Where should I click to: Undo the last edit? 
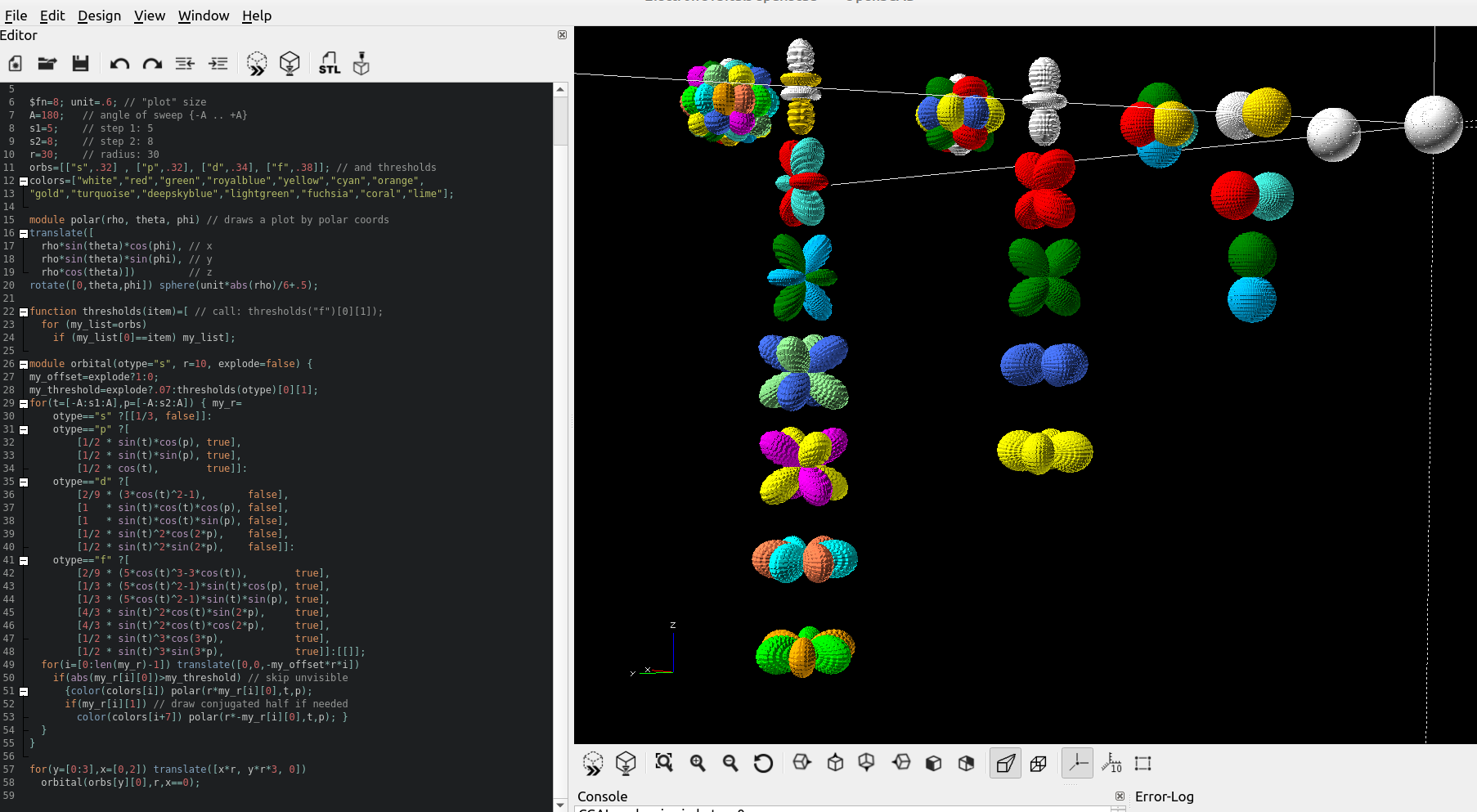tap(119, 64)
